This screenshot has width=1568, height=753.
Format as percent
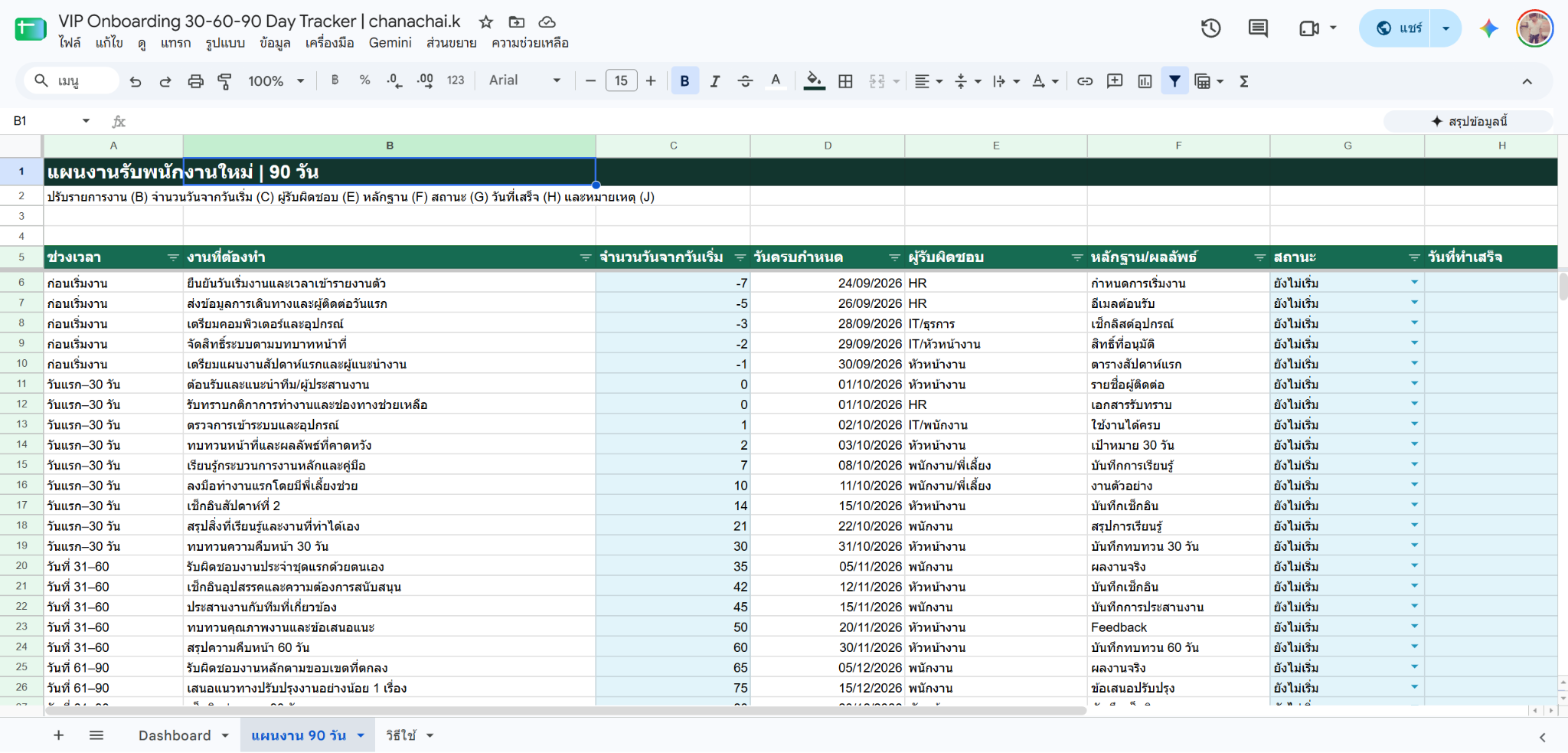(x=365, y=80)
